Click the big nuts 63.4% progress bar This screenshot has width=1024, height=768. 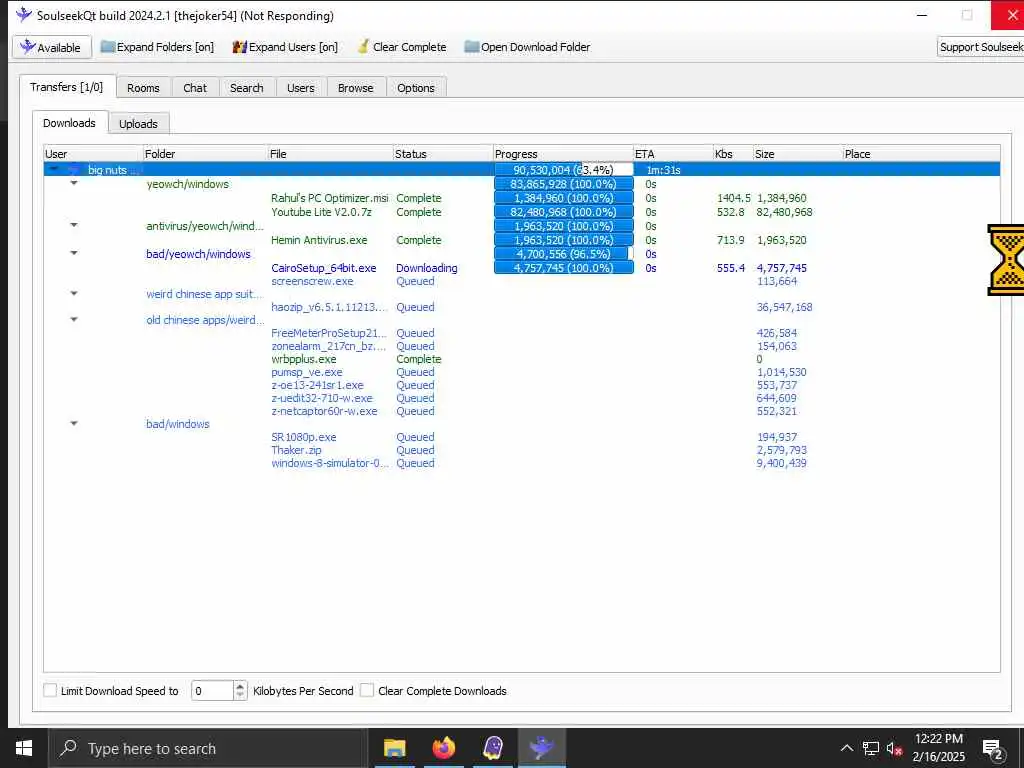point(564,170)
